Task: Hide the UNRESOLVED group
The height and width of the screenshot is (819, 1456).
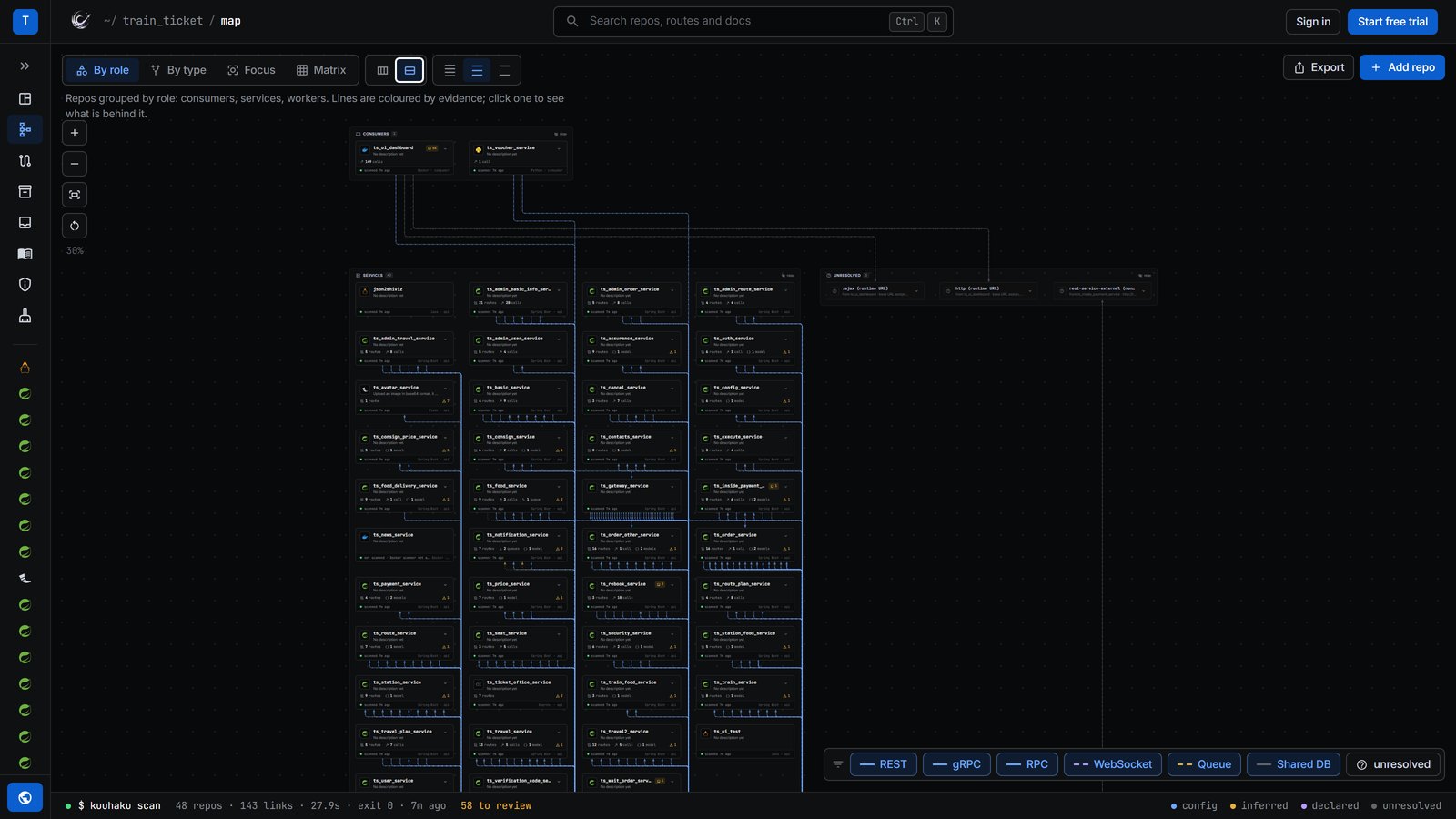Action: pyautogui.click(x=1147, y=275)
